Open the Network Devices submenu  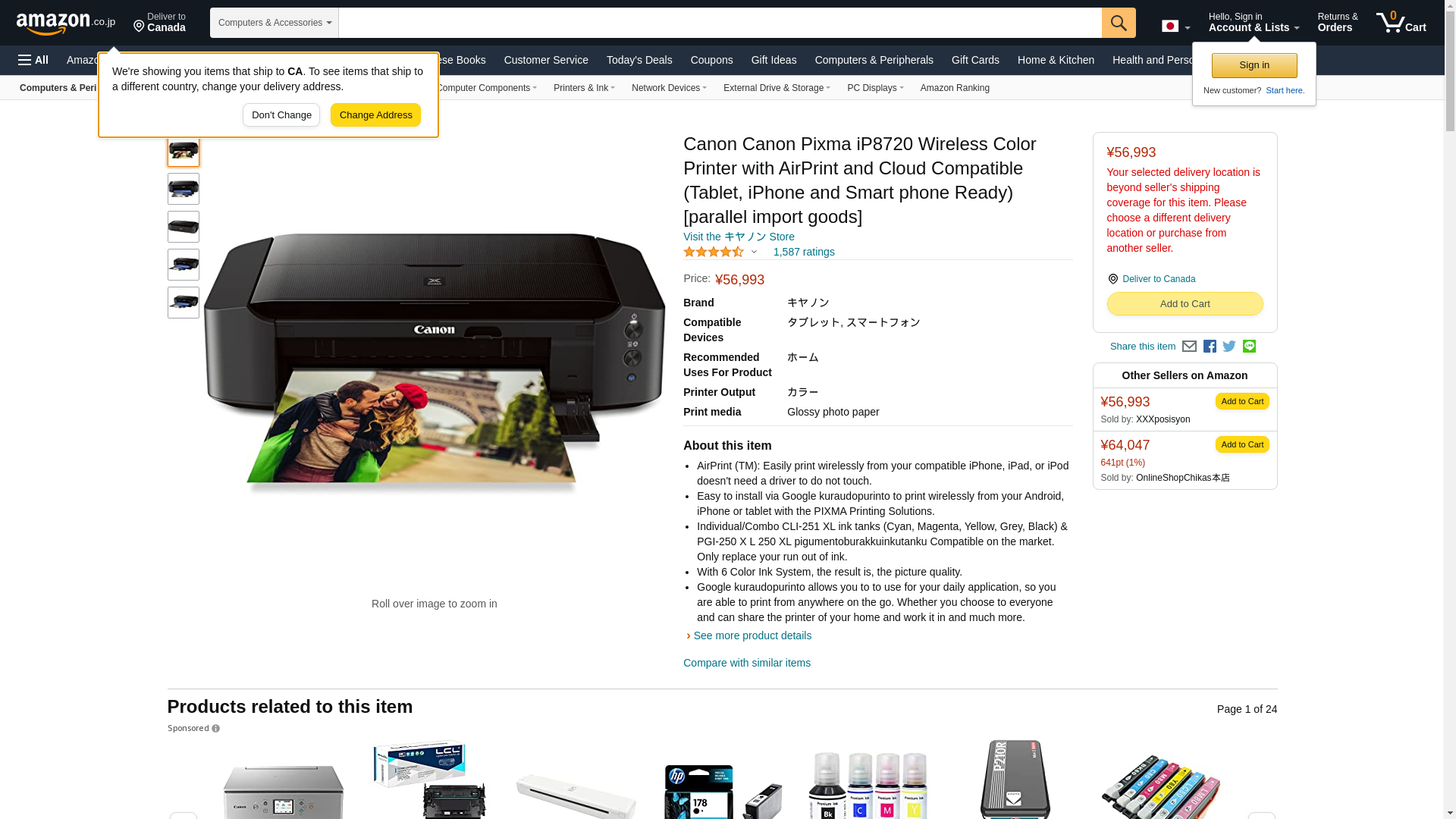click(669, 88)
